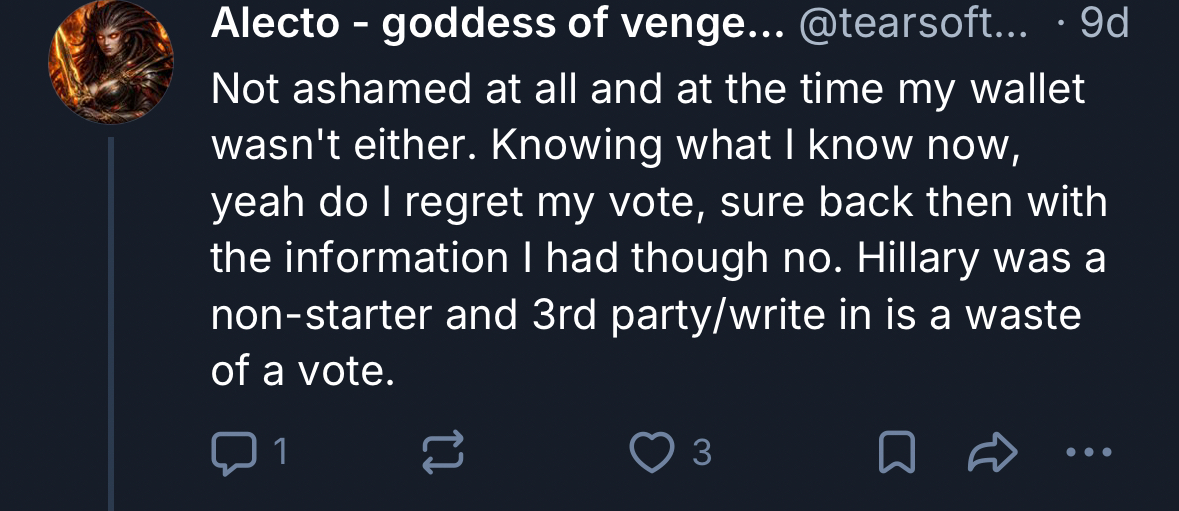Viewport: 1179px width, 511px height.
Task: Click the @tearsoft... handle
Action: (x=911, y=25)
